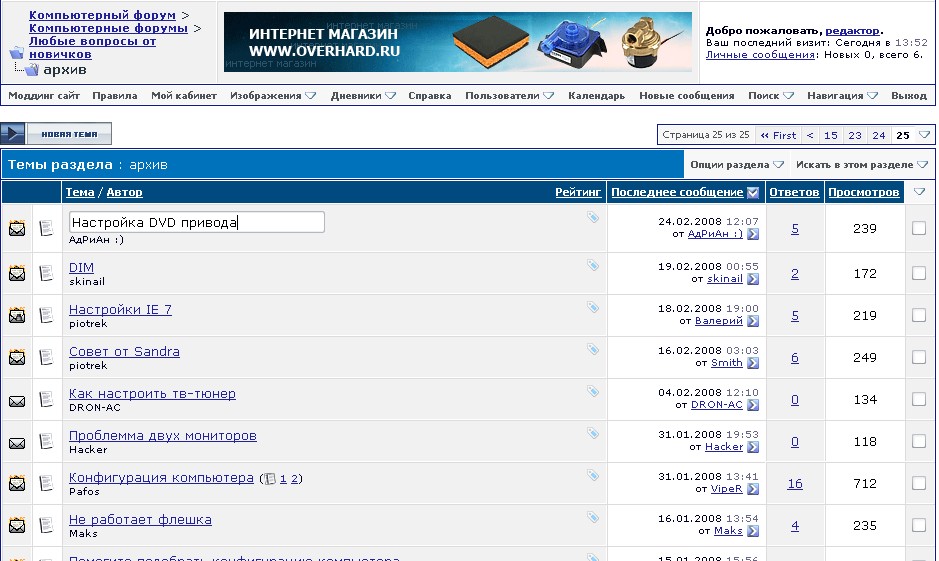The image size is (939, 561).
Task: Click the OVERHARD.RU shop banner
Action: click(458, 42)
